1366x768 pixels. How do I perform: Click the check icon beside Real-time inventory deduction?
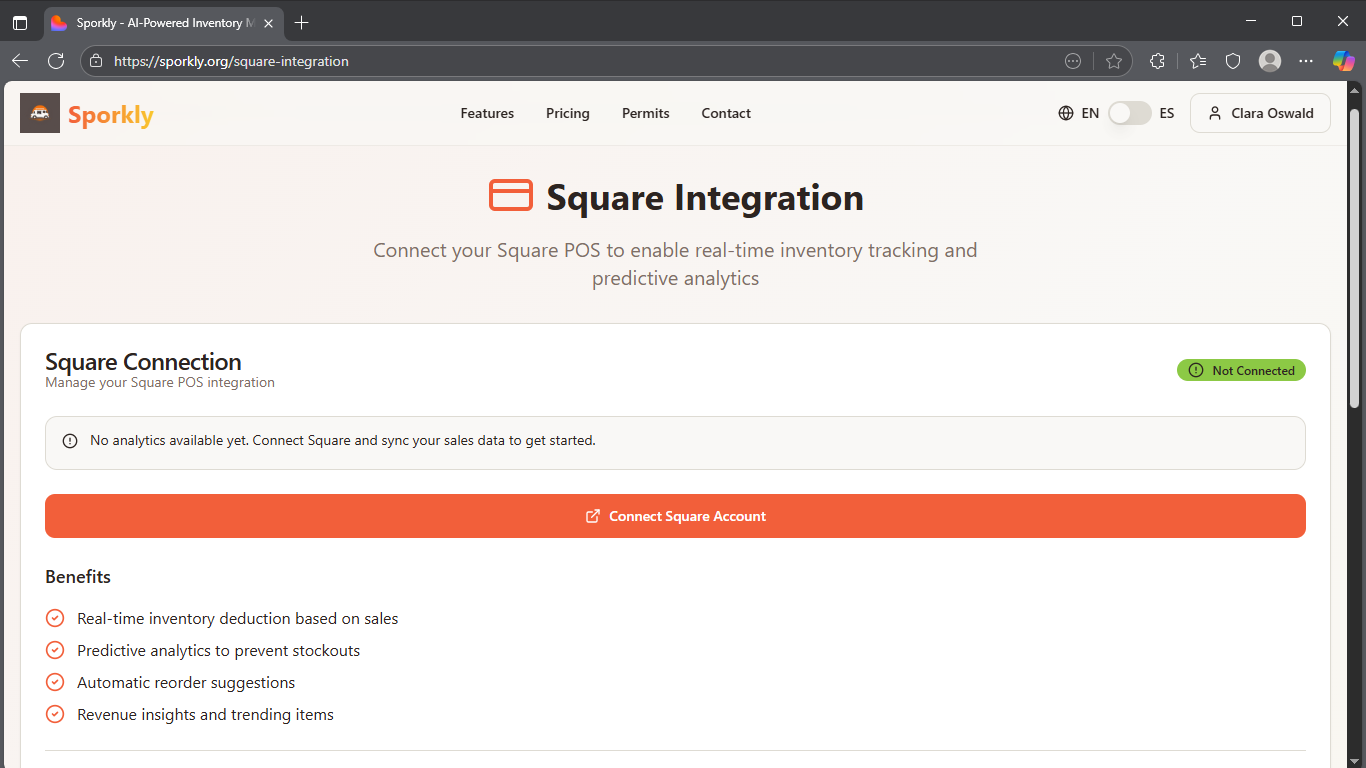coord(55,618)
